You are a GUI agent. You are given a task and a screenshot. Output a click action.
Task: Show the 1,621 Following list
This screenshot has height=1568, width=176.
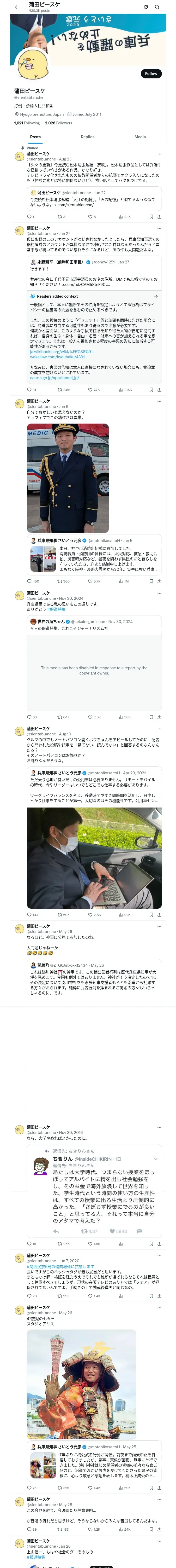[27, 123]
